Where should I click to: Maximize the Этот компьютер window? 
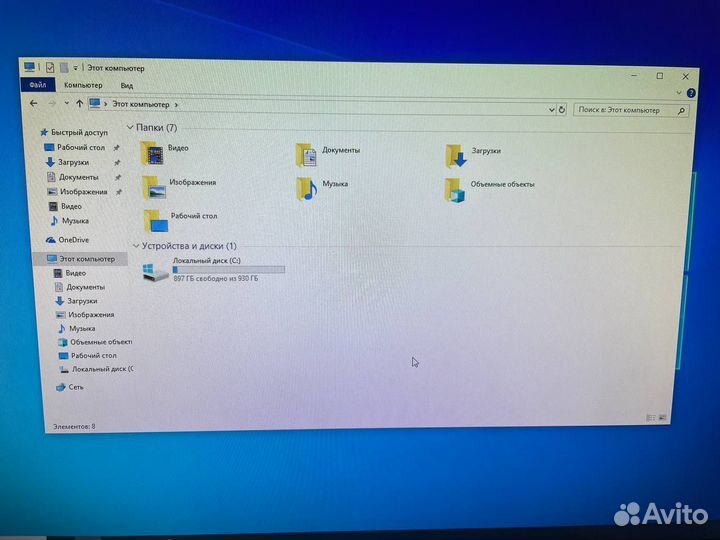tap(660, 76)
